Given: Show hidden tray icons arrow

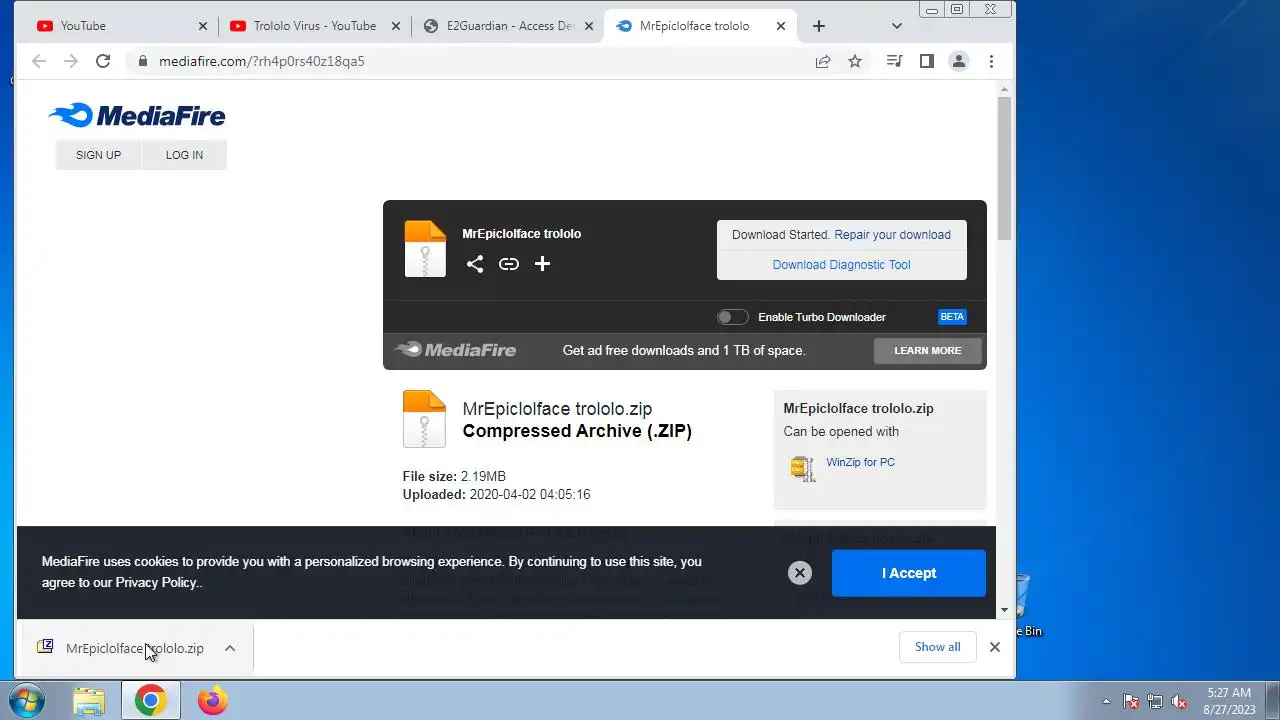Looking at the screenshot, I should point(1106,701).
